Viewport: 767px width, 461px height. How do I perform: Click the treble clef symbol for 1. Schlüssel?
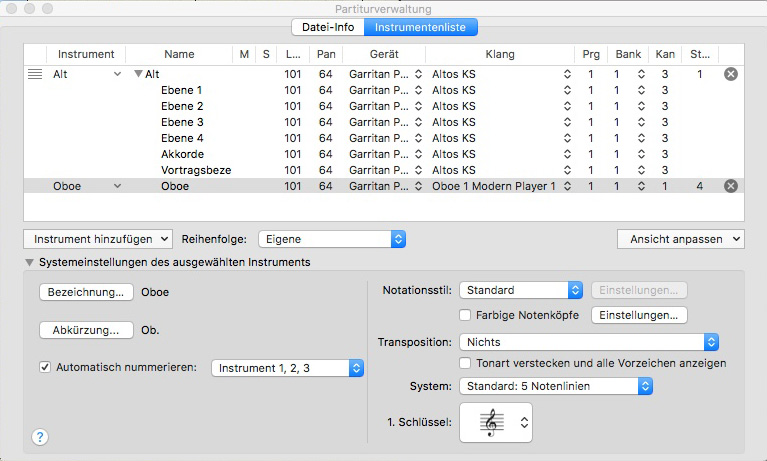tap(490, 424)
